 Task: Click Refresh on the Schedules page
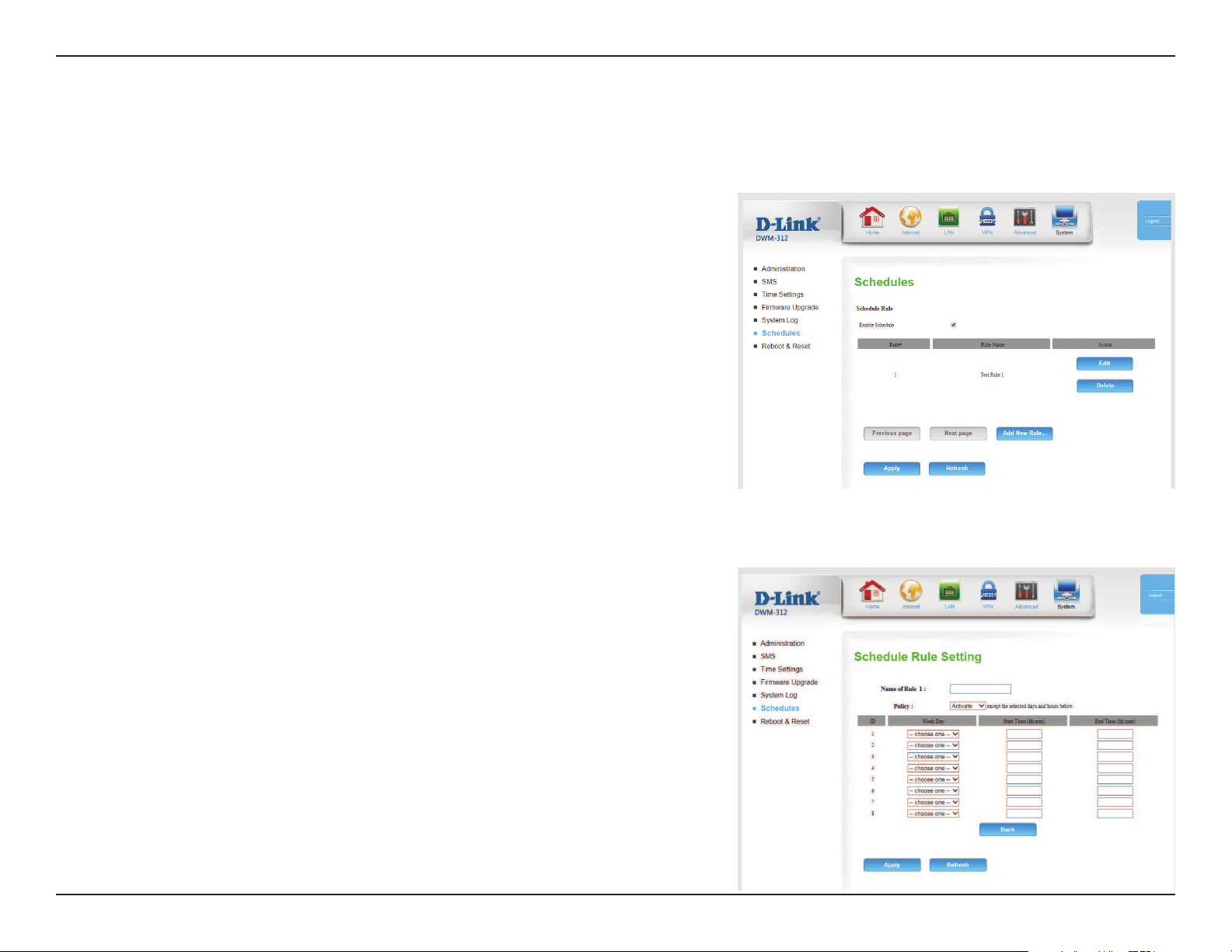957,469
